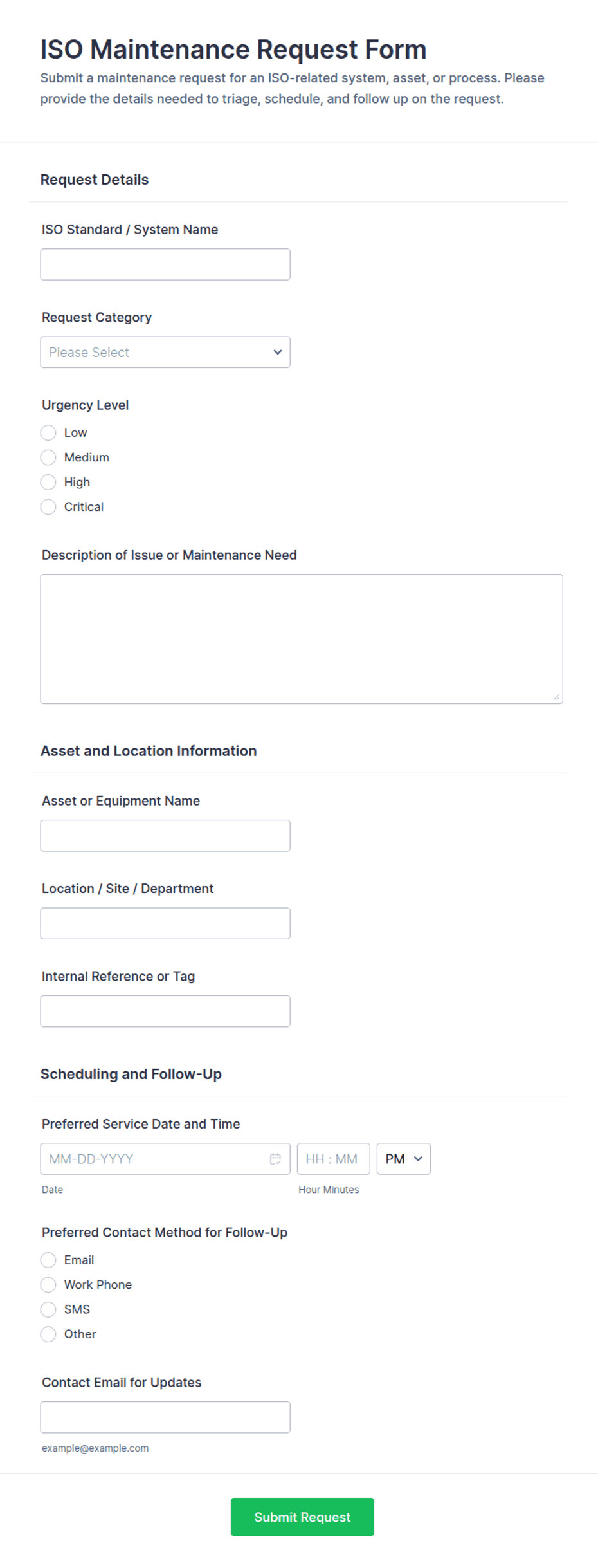The image size is (598, 1568).
Task: Click the Location / Site / Department field
Action: 165,923
